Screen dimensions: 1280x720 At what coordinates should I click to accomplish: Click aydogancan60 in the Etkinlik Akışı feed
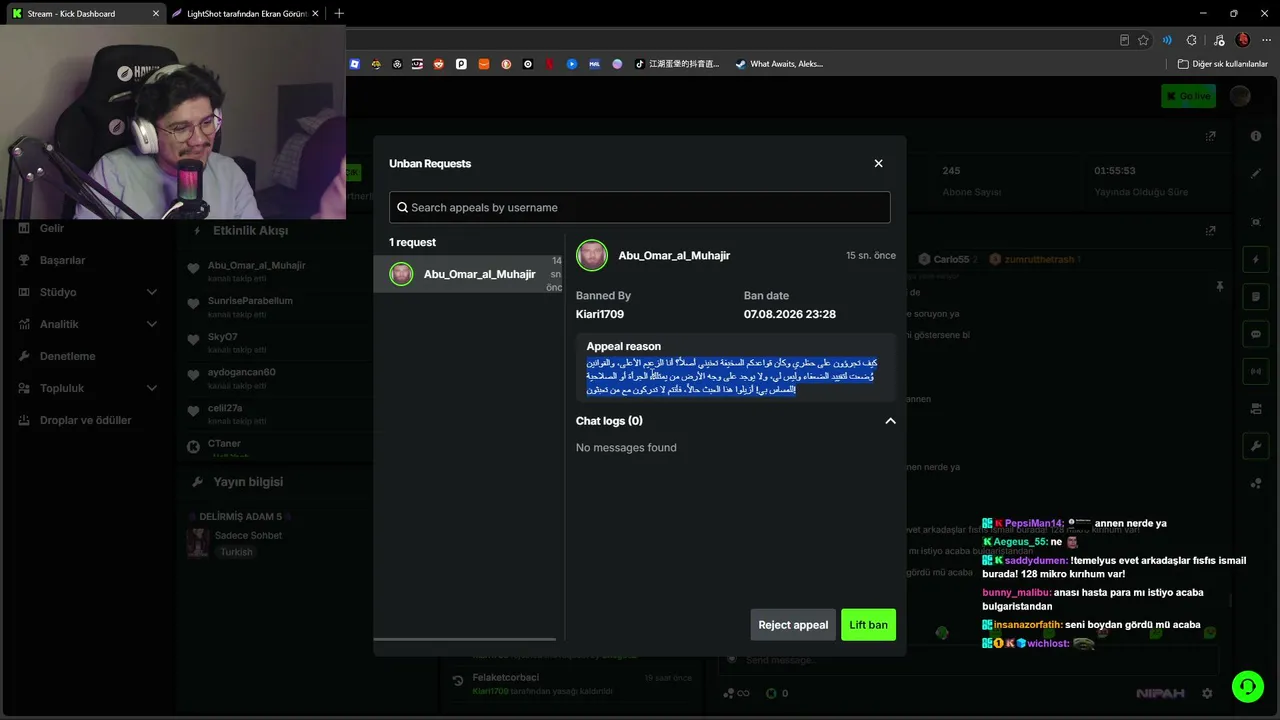(242, 372)
